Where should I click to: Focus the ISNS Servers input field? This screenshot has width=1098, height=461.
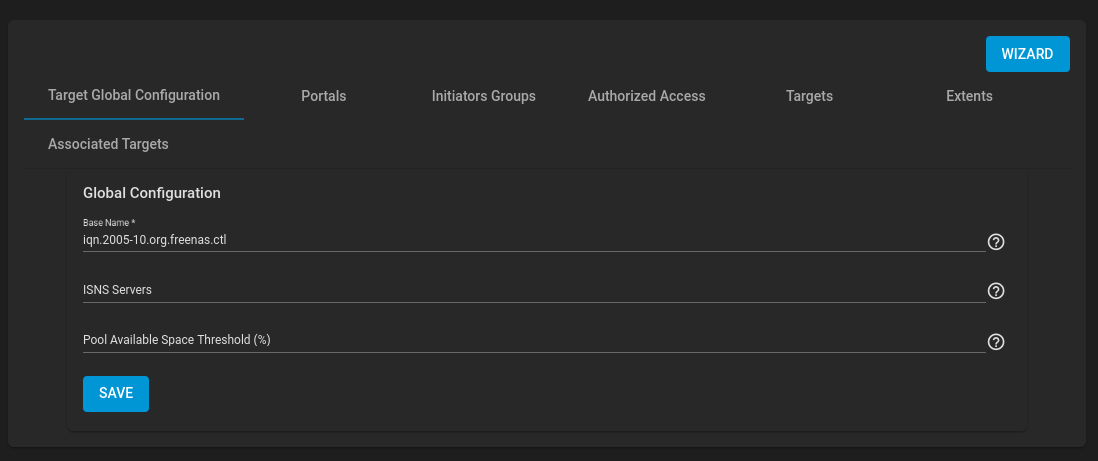point(534,290)
